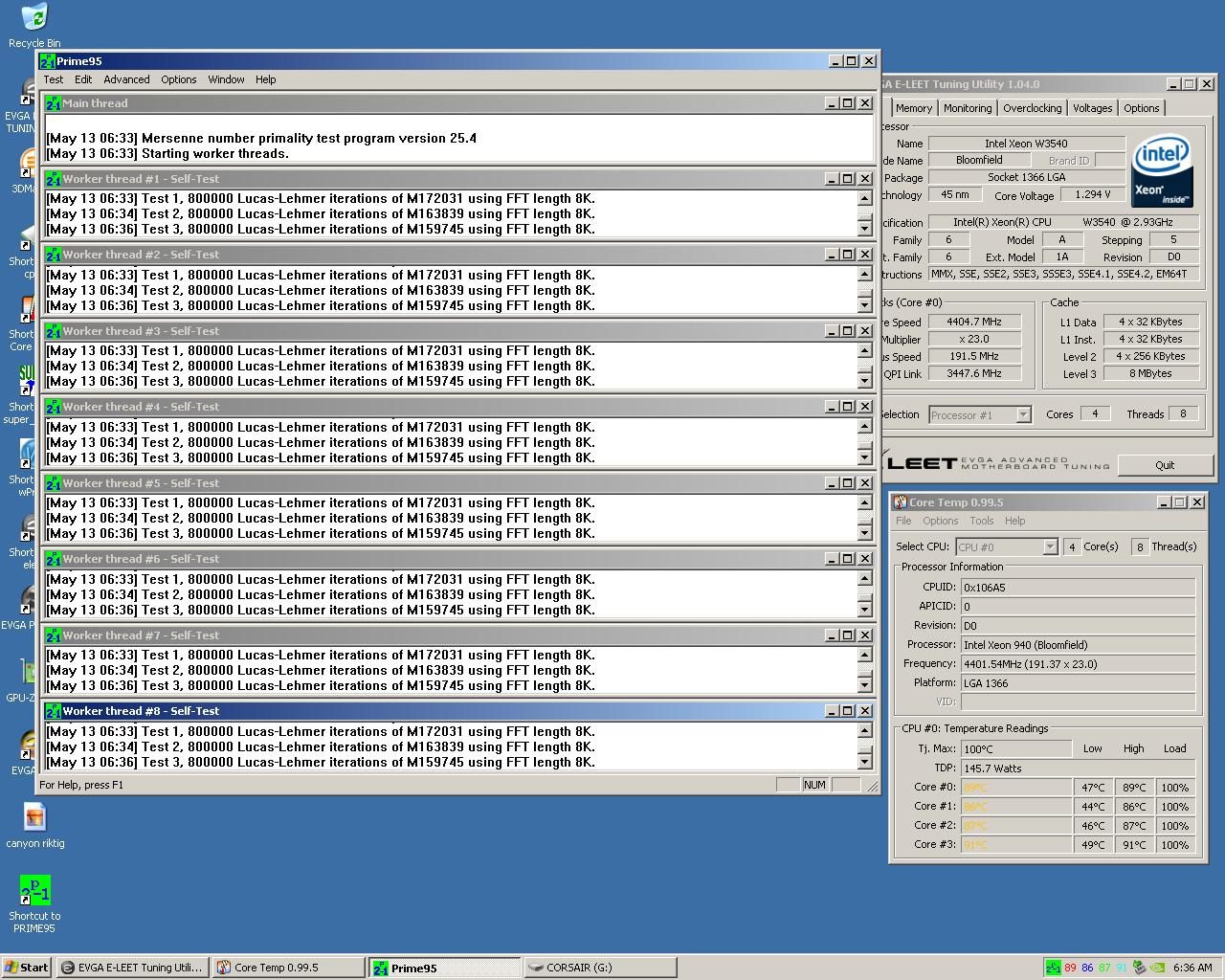Switch to E-LEET Monitoring tab
Screen dimensions: 1225x980
pyautogui.click(x=968, y=108)
